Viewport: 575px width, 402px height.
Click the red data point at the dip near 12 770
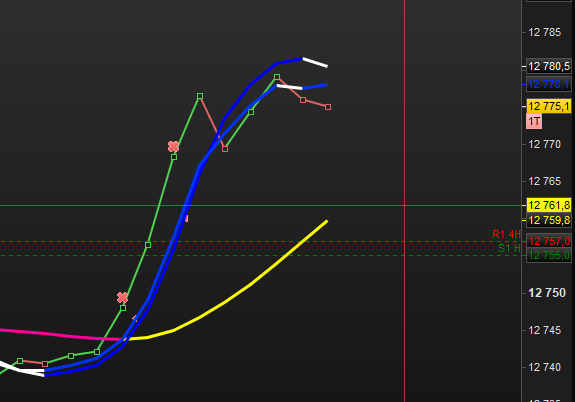225,149
